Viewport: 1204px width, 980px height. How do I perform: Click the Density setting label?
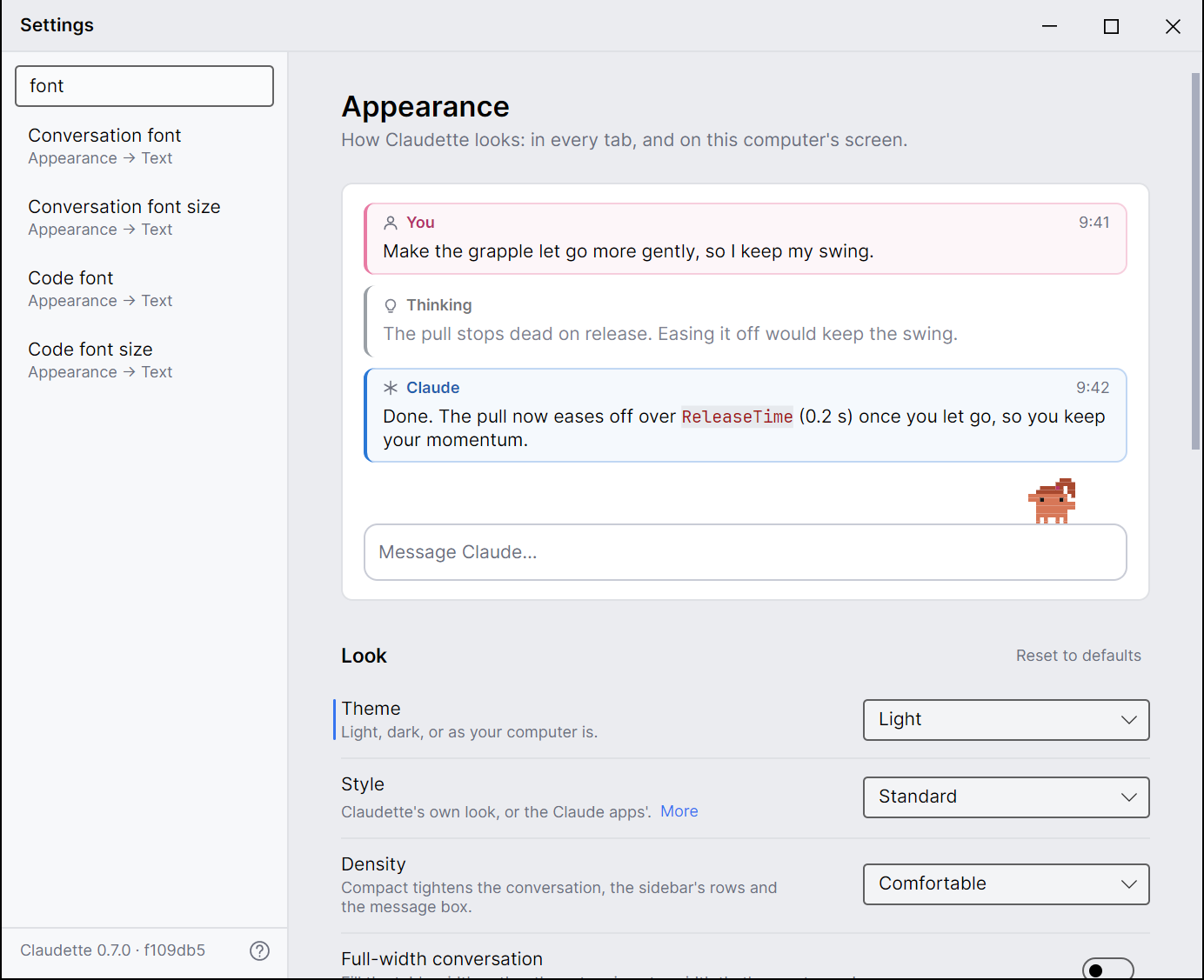coord(374,864)
